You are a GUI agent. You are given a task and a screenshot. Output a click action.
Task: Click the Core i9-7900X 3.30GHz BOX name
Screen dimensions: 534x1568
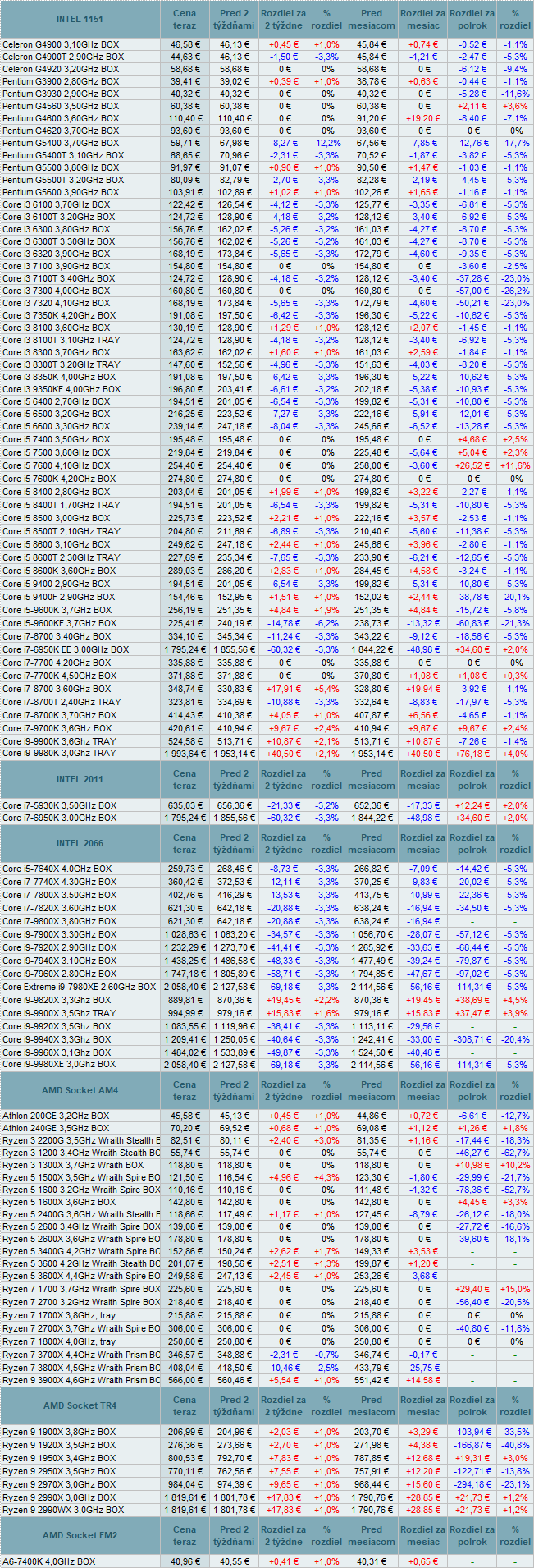(x=59, y=934)
